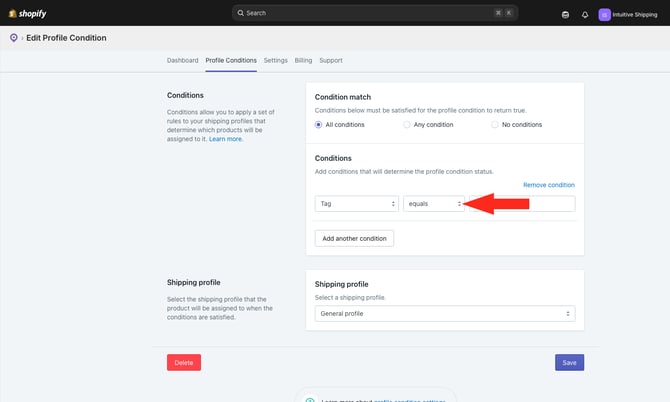The height and width of the screenshot is (402, 670).
Task: Click Add another condition button
Action: pyautogui.click(x=354, y=238)
